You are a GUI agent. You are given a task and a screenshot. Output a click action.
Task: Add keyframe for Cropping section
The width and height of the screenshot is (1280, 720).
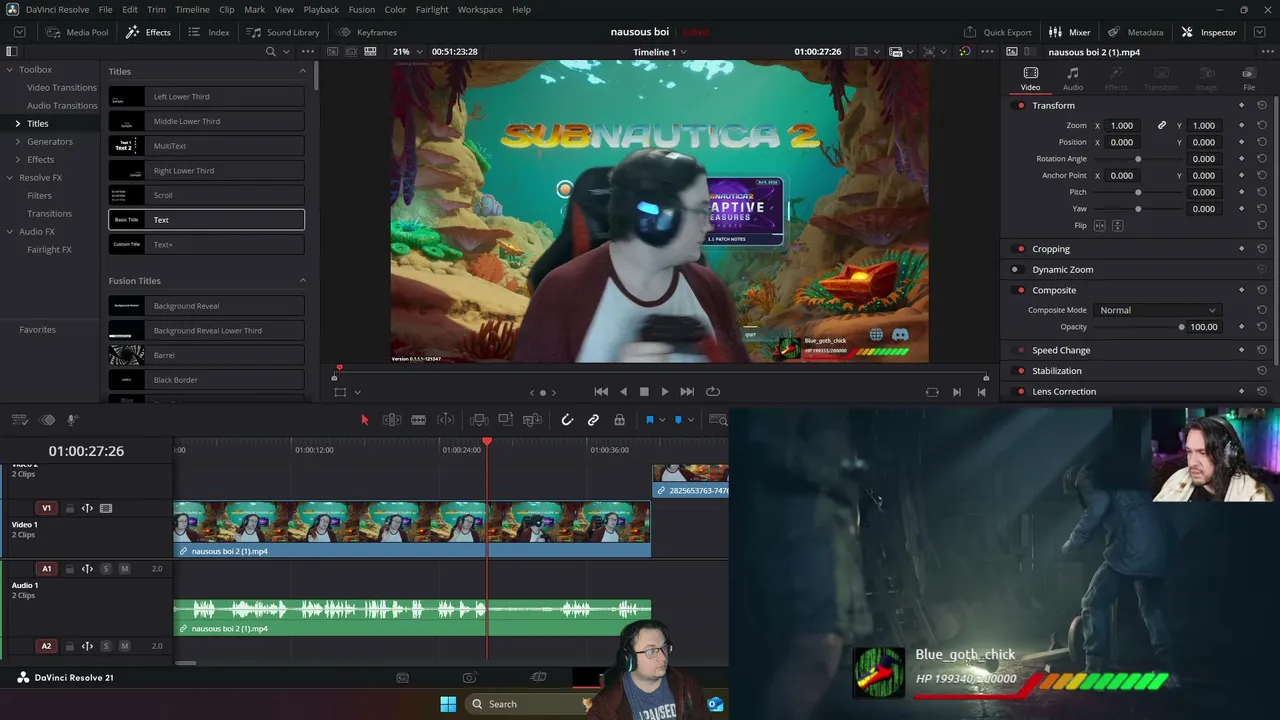(1242, 249)
